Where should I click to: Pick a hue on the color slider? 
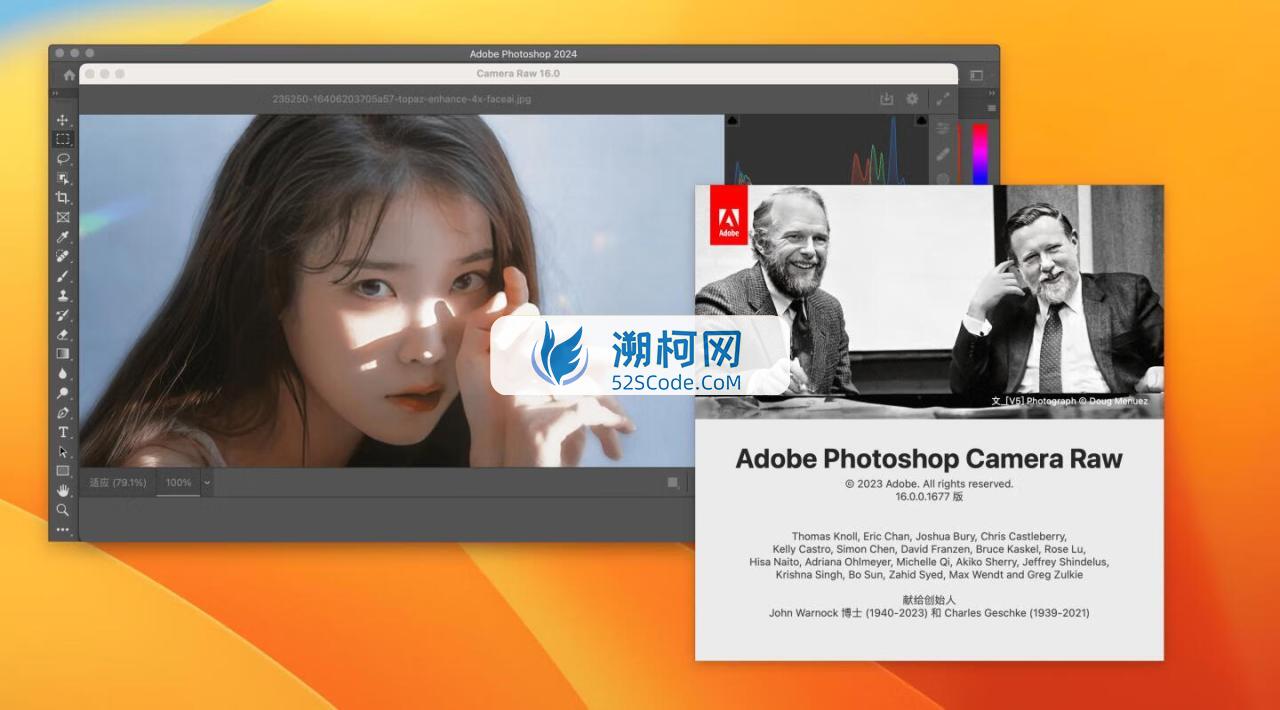point(980,153)
